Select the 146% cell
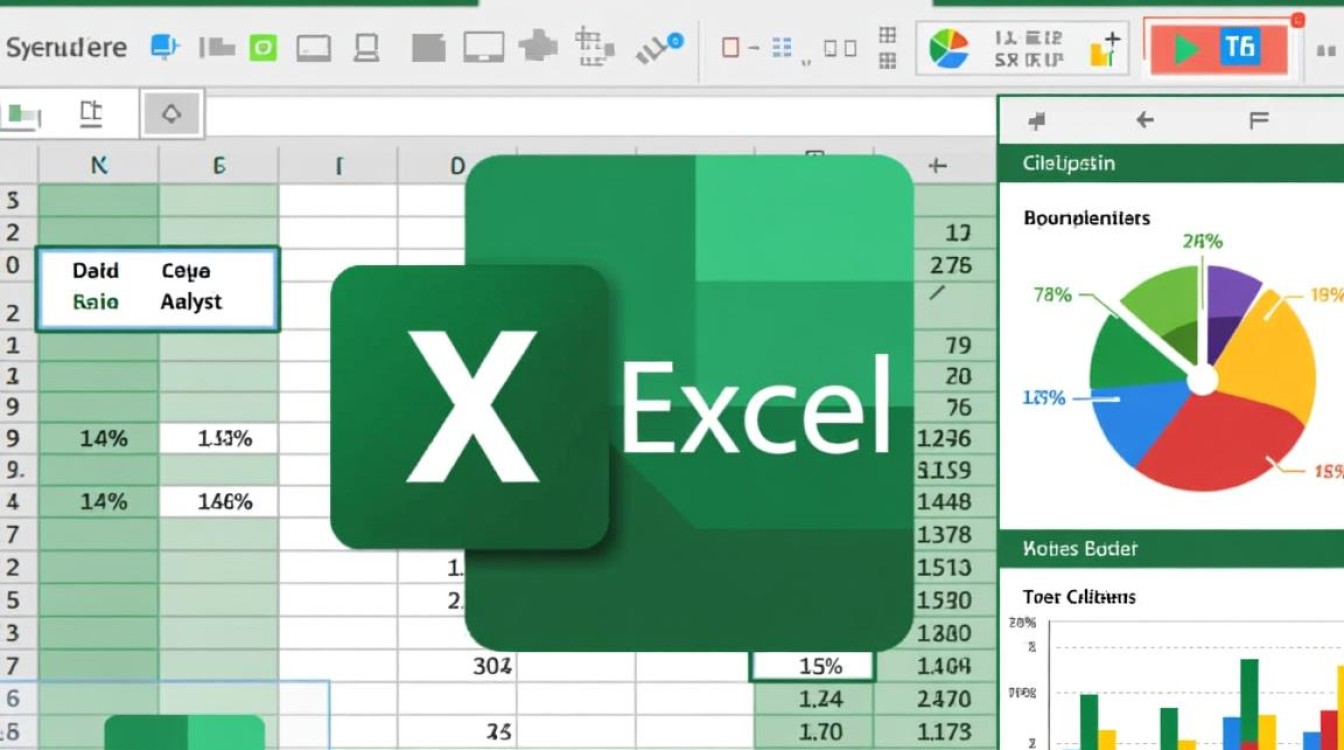This screenshot has width=1344, height=750. pos(218,502)
